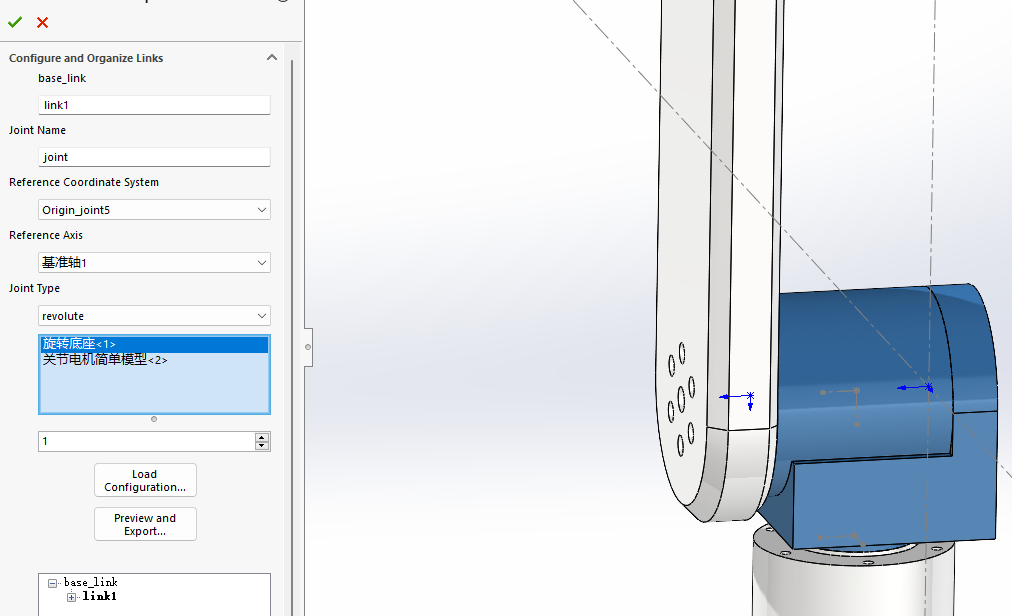
Task: Click the property panel vertical scrollbar
Action: [292, 336]
